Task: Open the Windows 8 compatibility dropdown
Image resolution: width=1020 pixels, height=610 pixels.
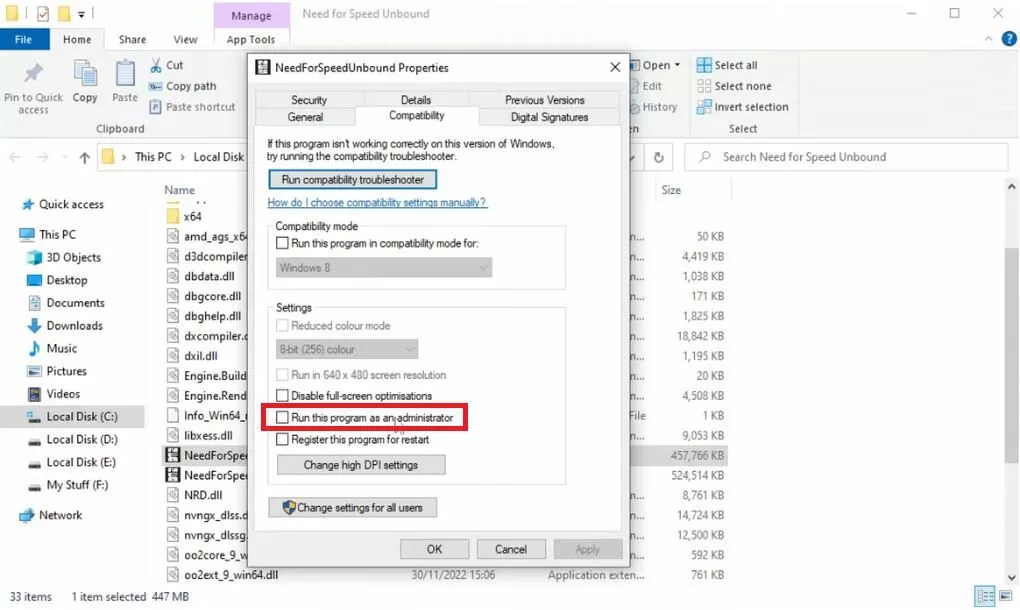Action: [x=384, y=268]
